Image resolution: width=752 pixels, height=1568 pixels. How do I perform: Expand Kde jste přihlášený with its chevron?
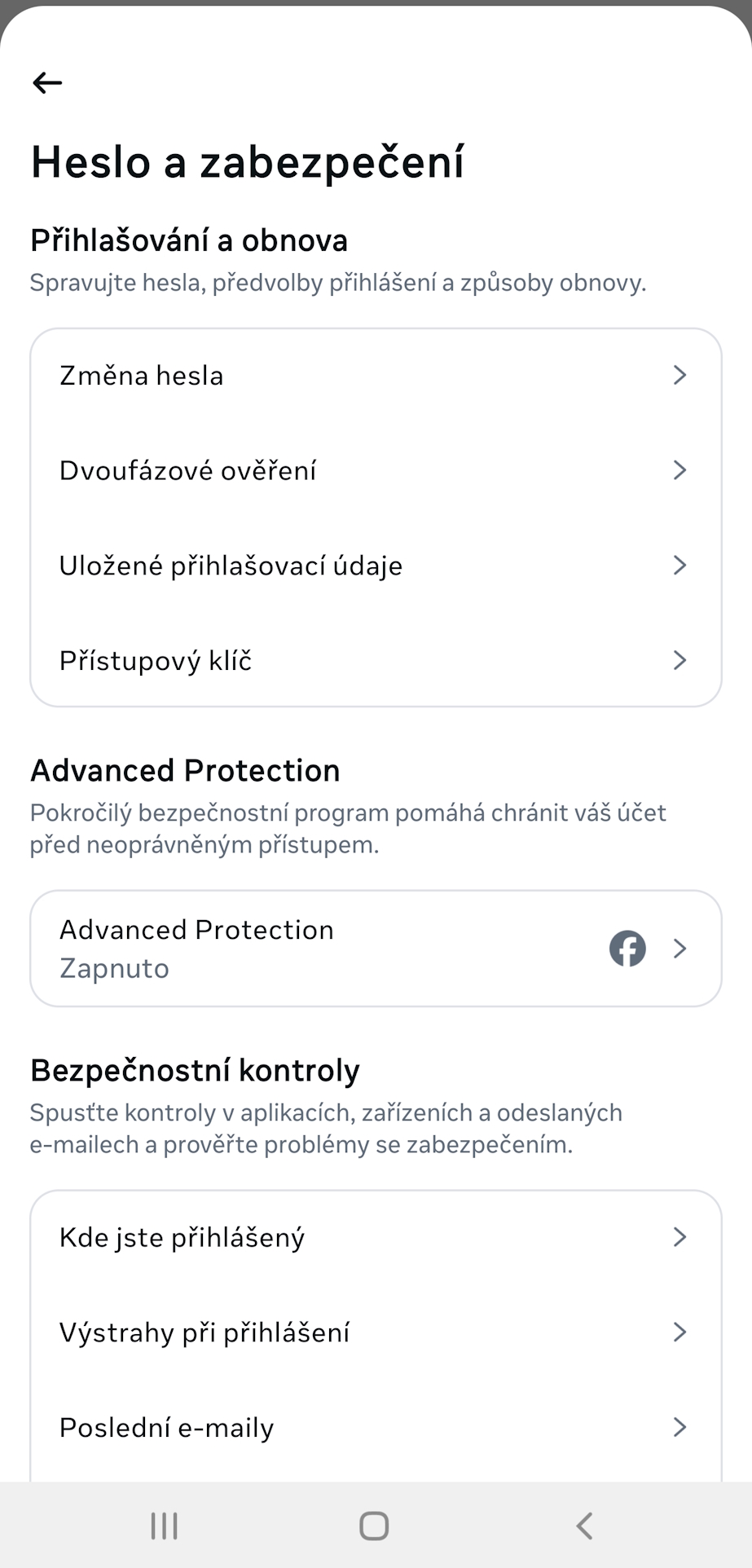coord(680,1237)
